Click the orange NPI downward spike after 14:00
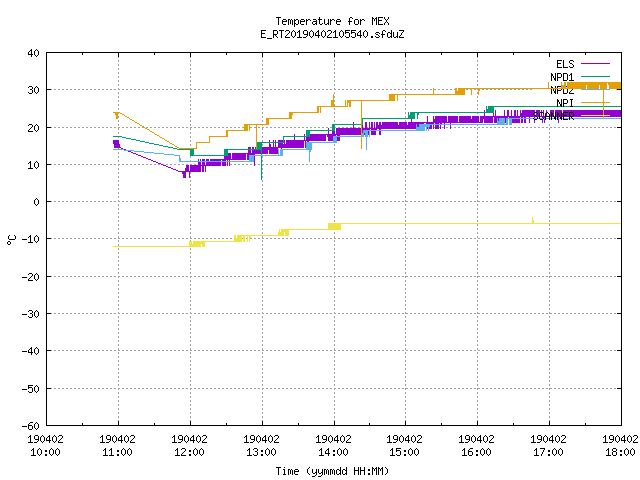The height and width of the screenshot is (480, 640). (x=361, y=124)
